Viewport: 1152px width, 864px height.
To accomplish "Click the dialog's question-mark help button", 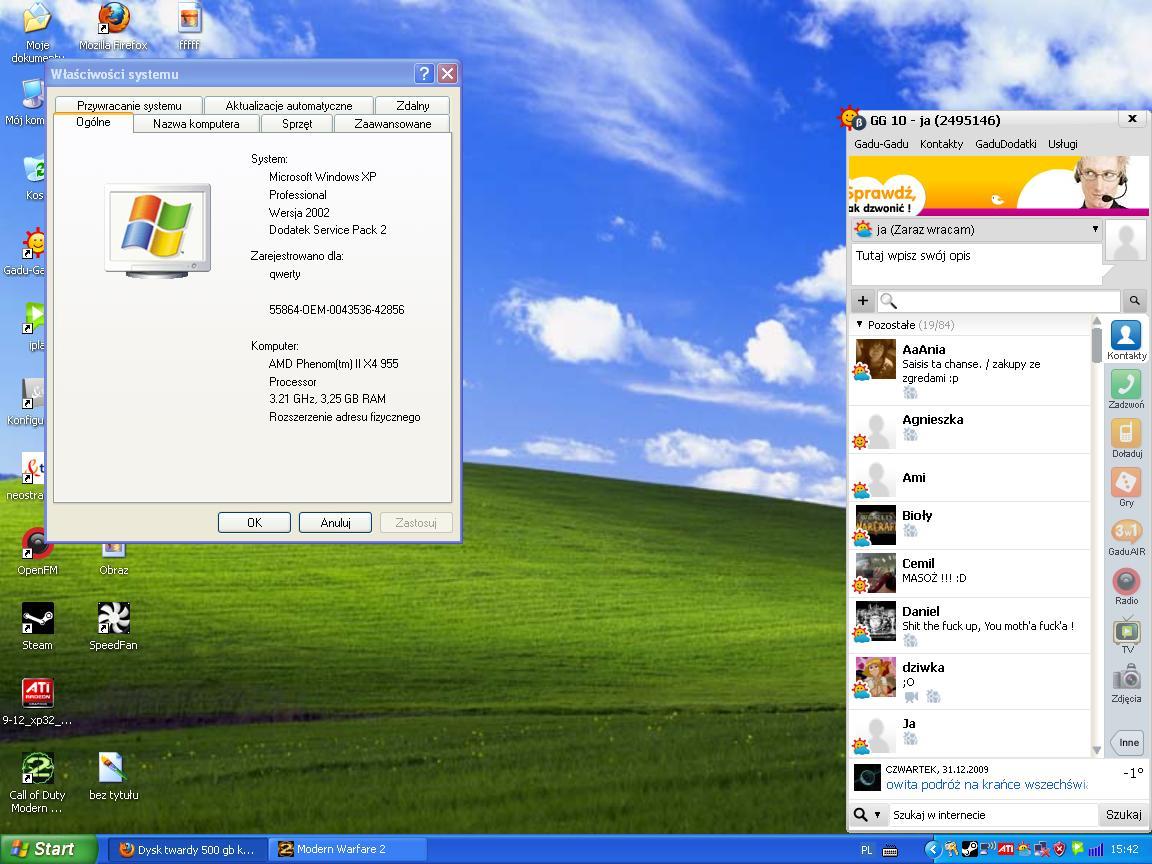I will pyautogui.click(x=424, y=73).
